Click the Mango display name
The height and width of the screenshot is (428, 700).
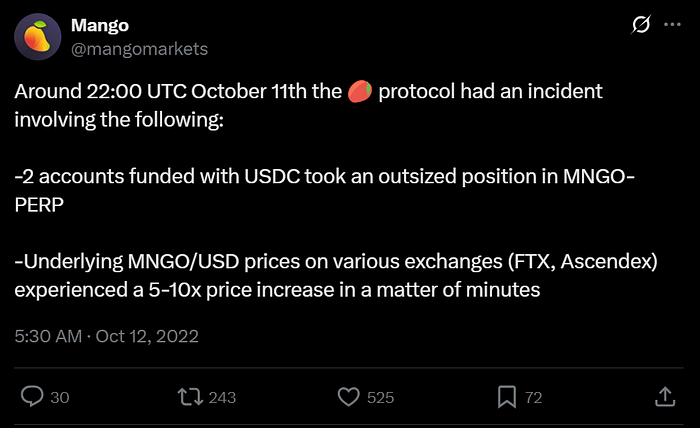click(100, 25)
